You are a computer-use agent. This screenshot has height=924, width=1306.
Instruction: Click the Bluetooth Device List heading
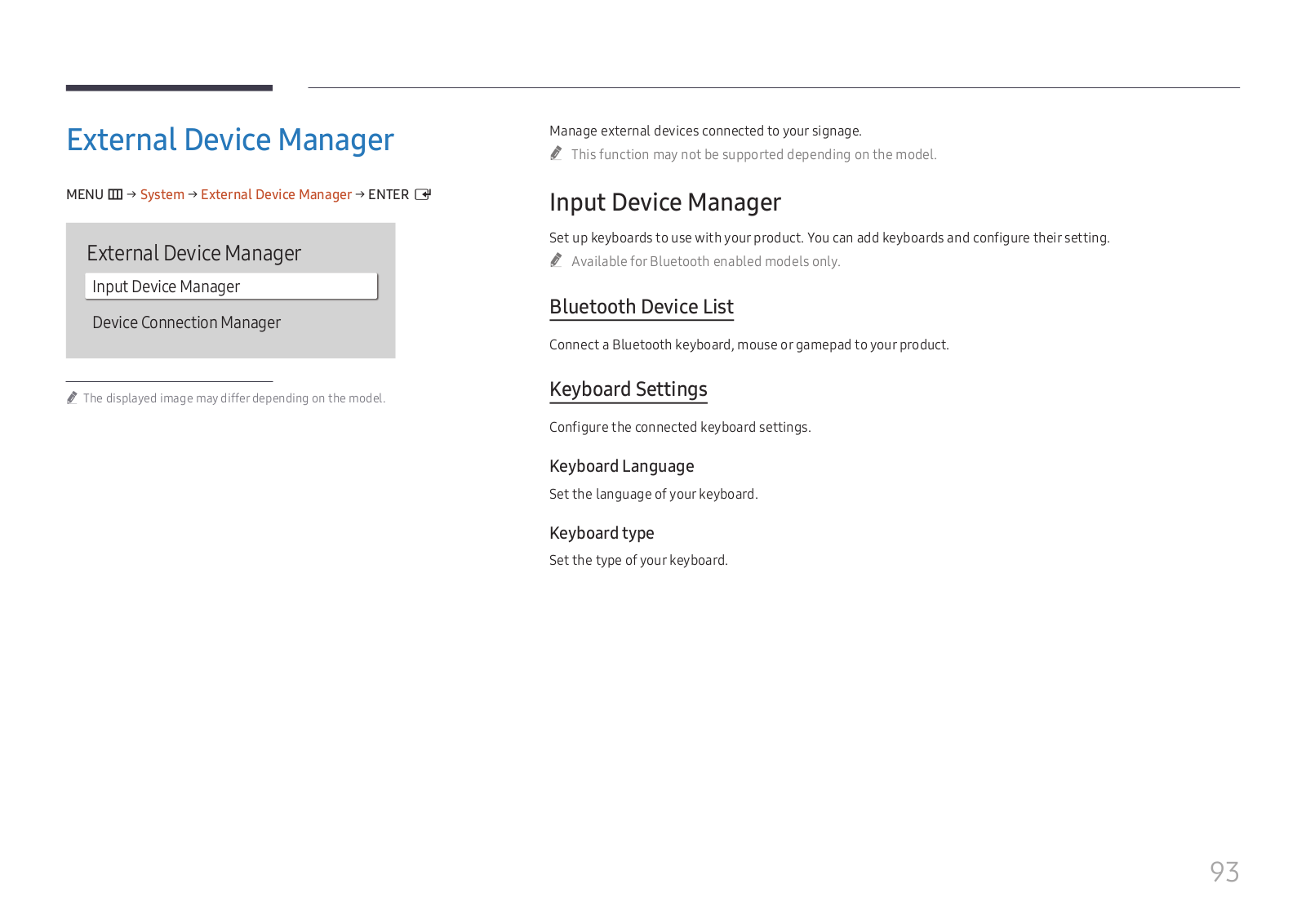(x=642, y=307)
